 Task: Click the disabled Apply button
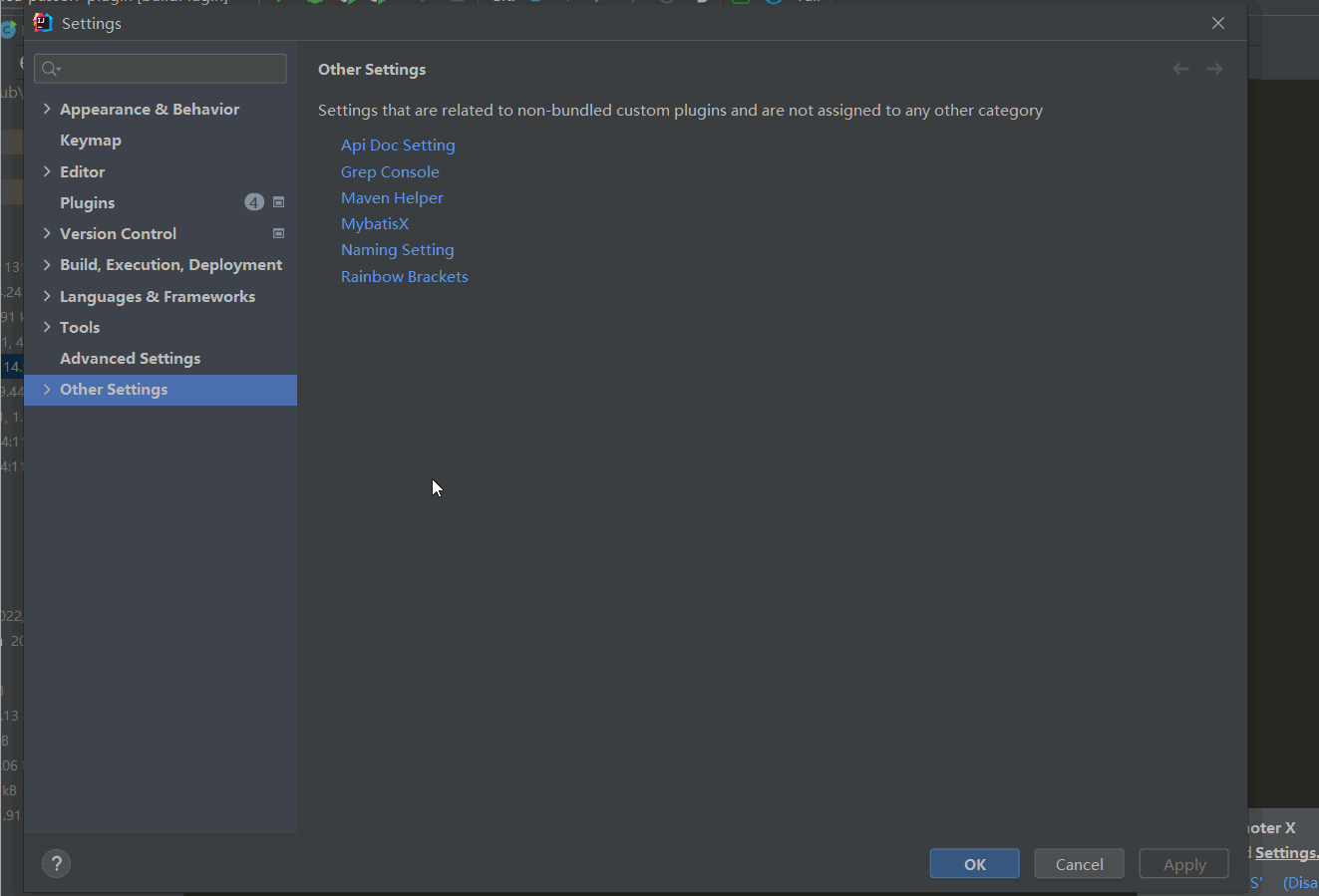pyautogui.click(x=1184, y=864)
